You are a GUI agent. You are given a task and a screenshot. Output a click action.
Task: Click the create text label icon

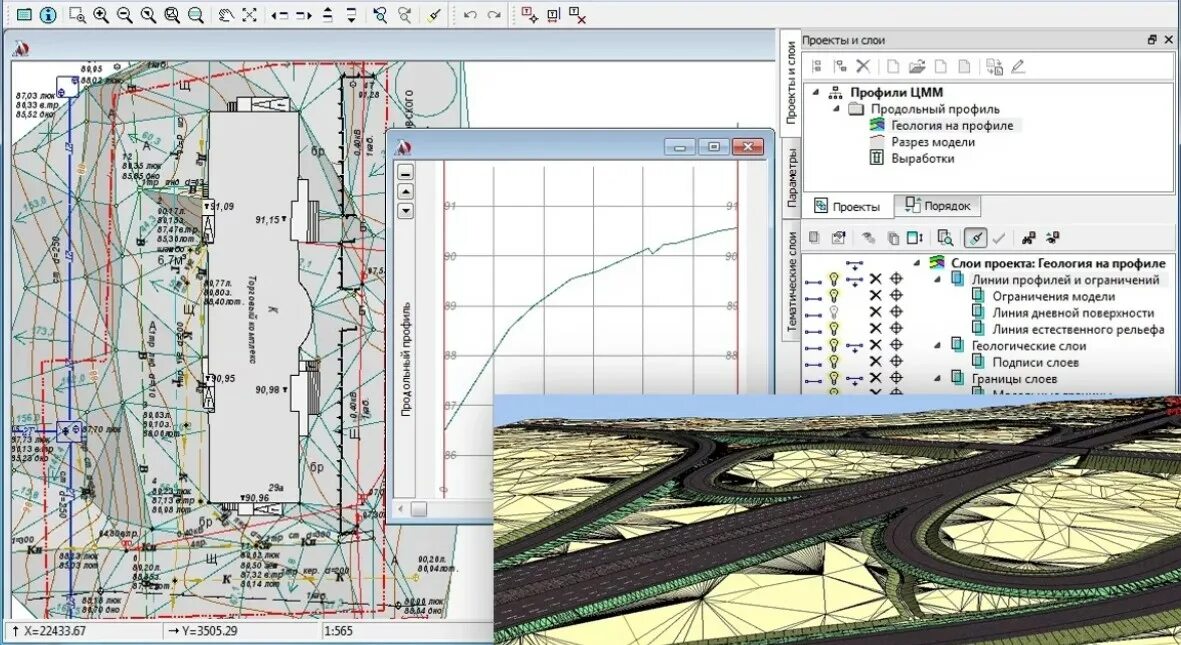coord(529,14)
